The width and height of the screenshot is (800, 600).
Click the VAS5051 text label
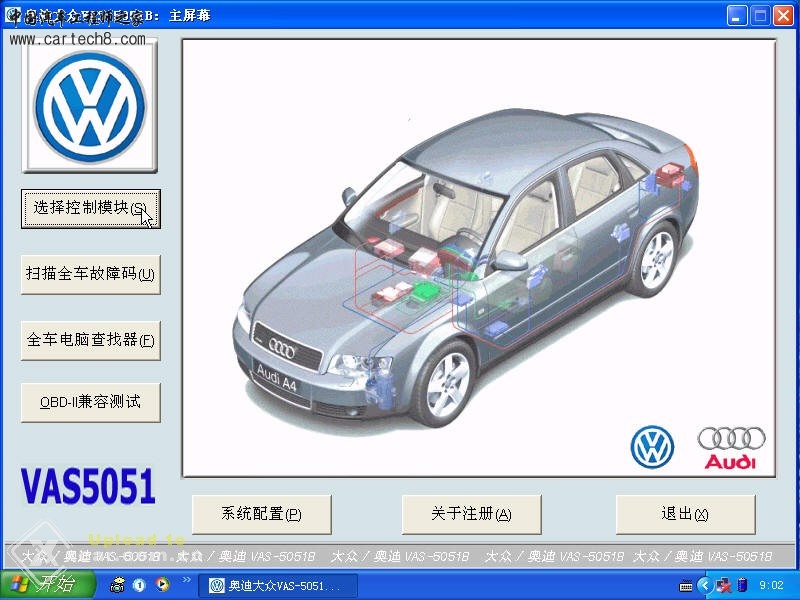pos(88,487)
